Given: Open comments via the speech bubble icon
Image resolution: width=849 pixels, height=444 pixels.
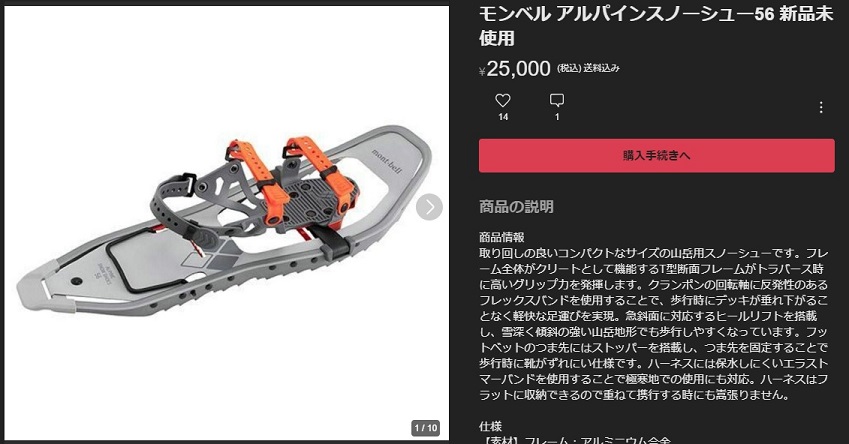Looking at the screenshot, I should pos(557,100).
